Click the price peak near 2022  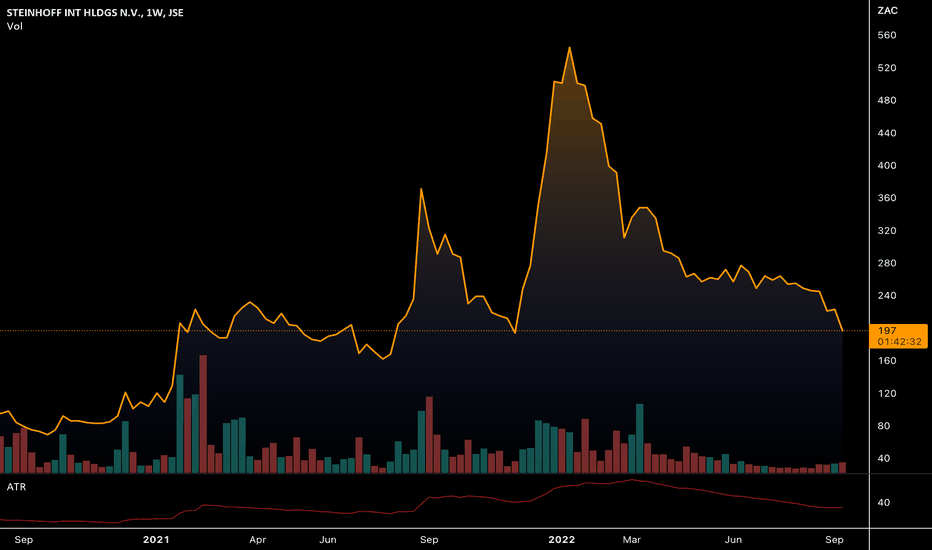click(569, 48)
